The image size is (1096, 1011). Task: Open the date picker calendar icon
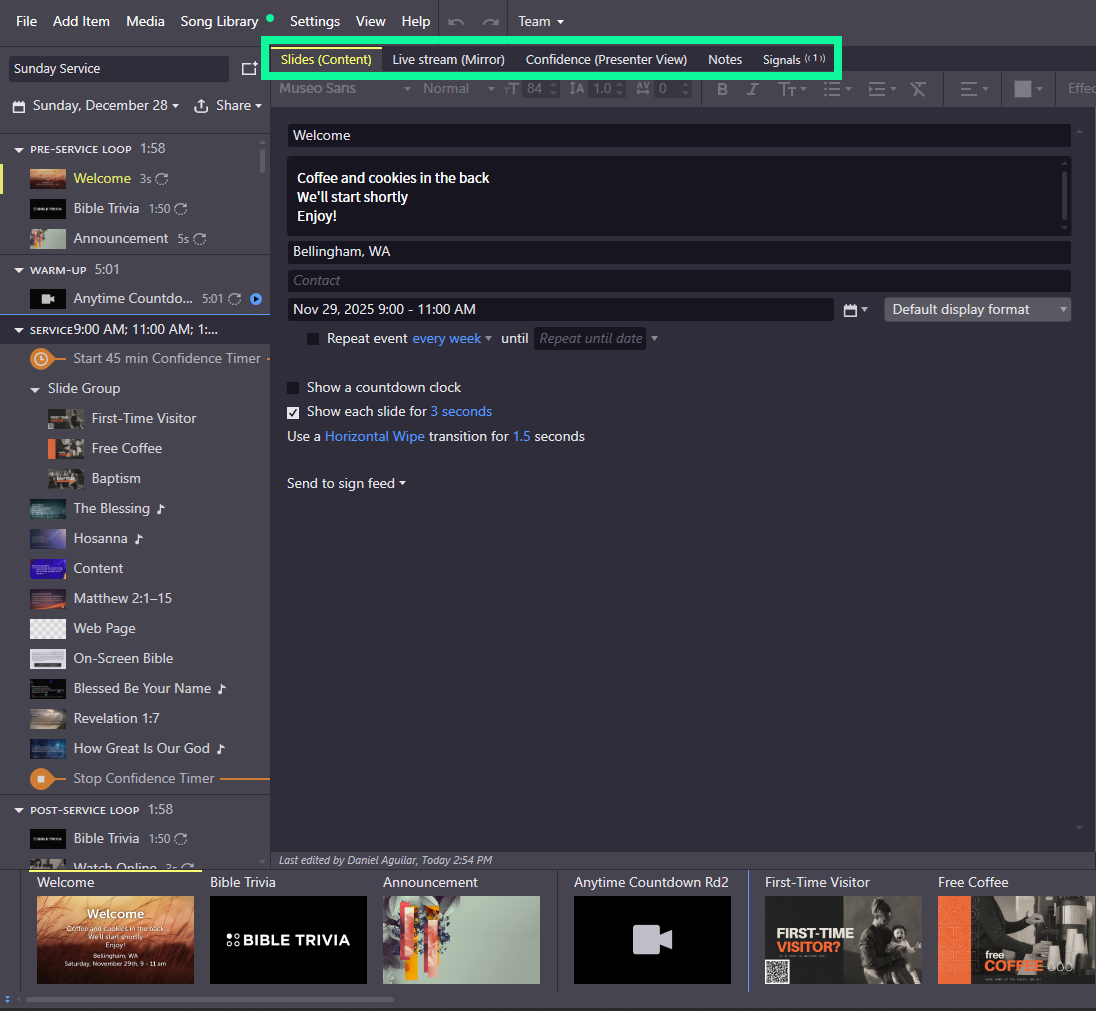pos(855,310)
